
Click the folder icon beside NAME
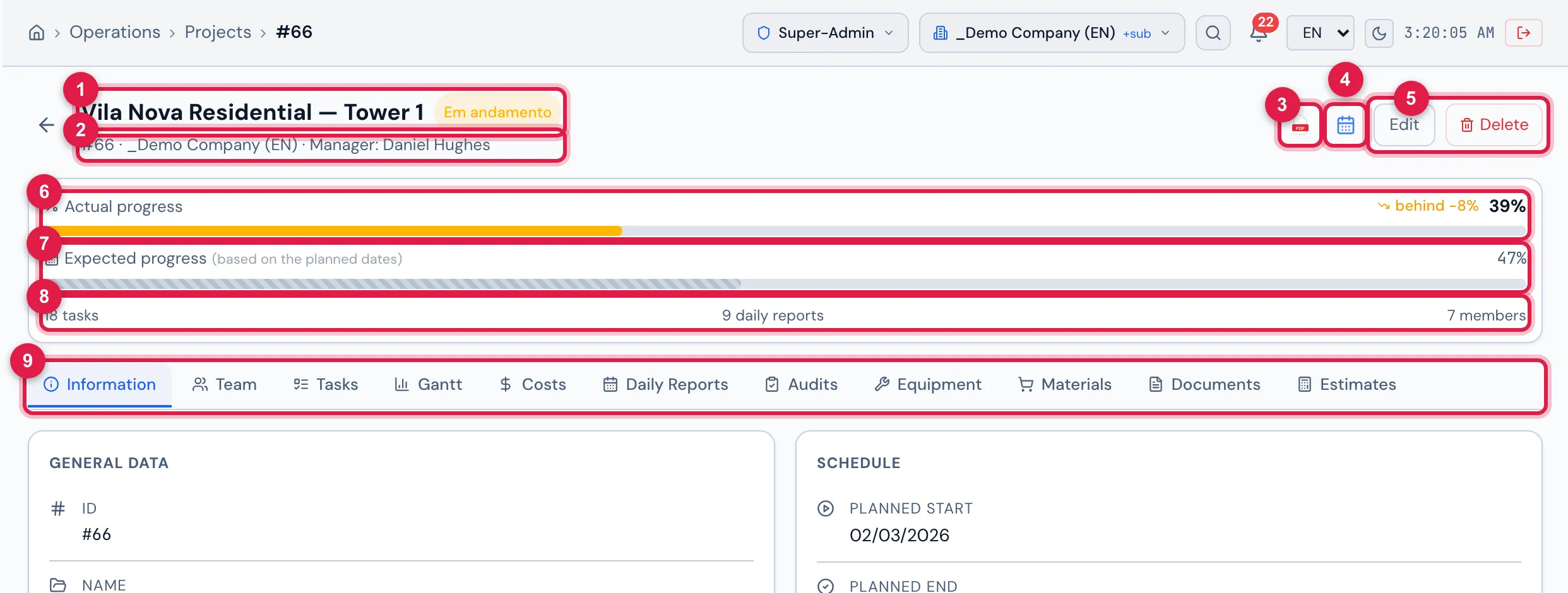58,585
